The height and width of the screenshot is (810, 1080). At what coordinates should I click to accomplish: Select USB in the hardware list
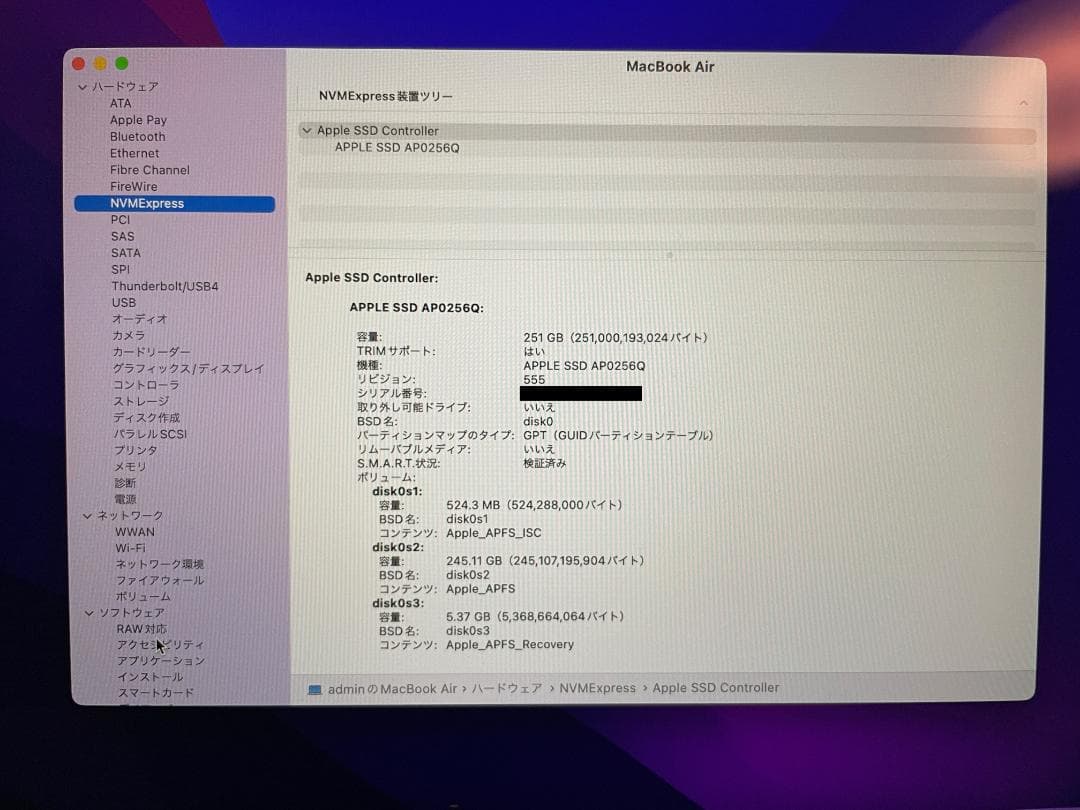(x=124, y=302)
